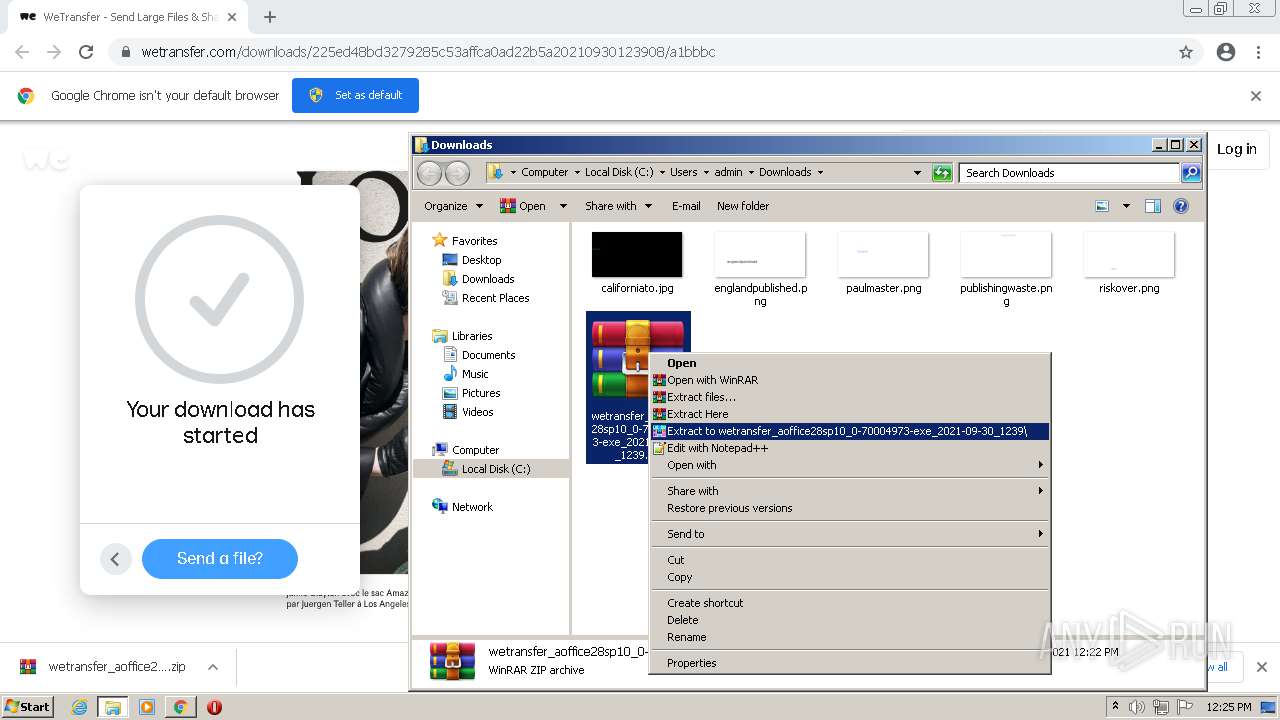Expand the Computer breadcrumb arrow
This screenshot has width=1280, height=720.
pos(577,173)
